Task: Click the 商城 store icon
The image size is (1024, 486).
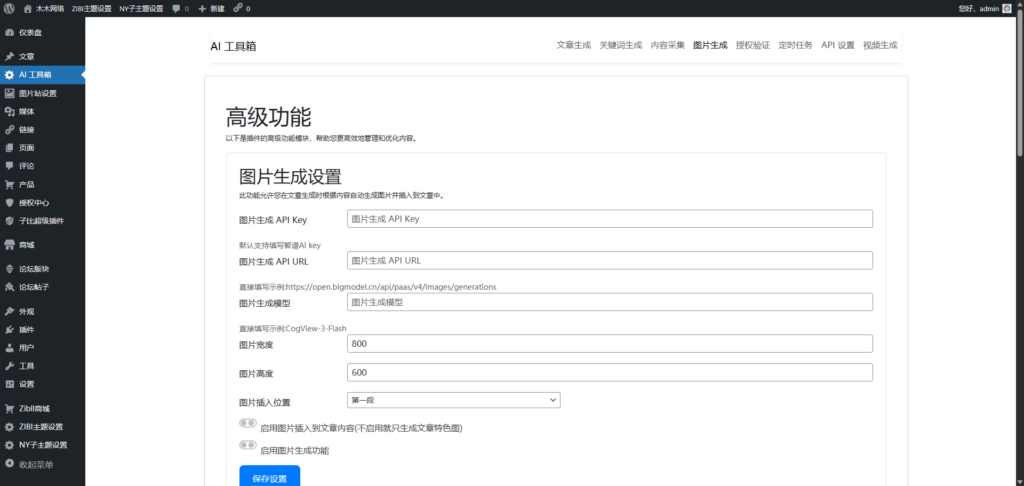Action: click(x=9, y=245)
